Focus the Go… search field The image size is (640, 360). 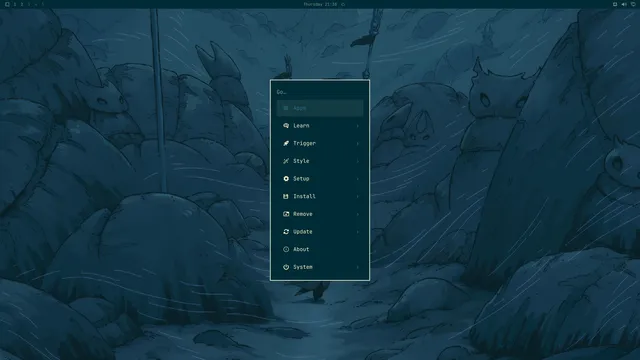point(320,92)
